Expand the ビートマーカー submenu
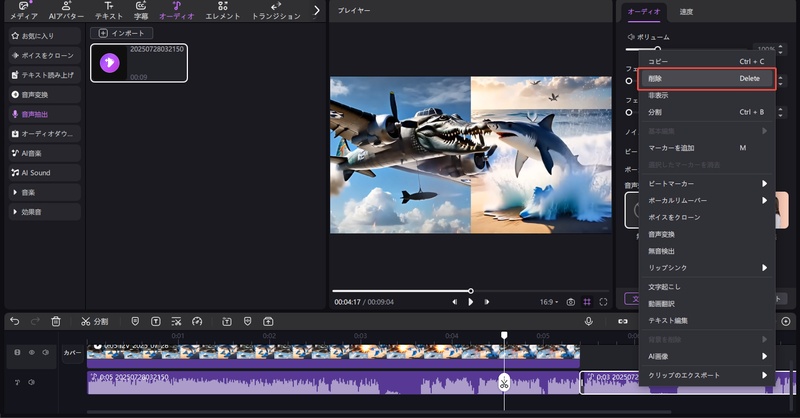This screenshot has height=418, width=800. (707, 184)
